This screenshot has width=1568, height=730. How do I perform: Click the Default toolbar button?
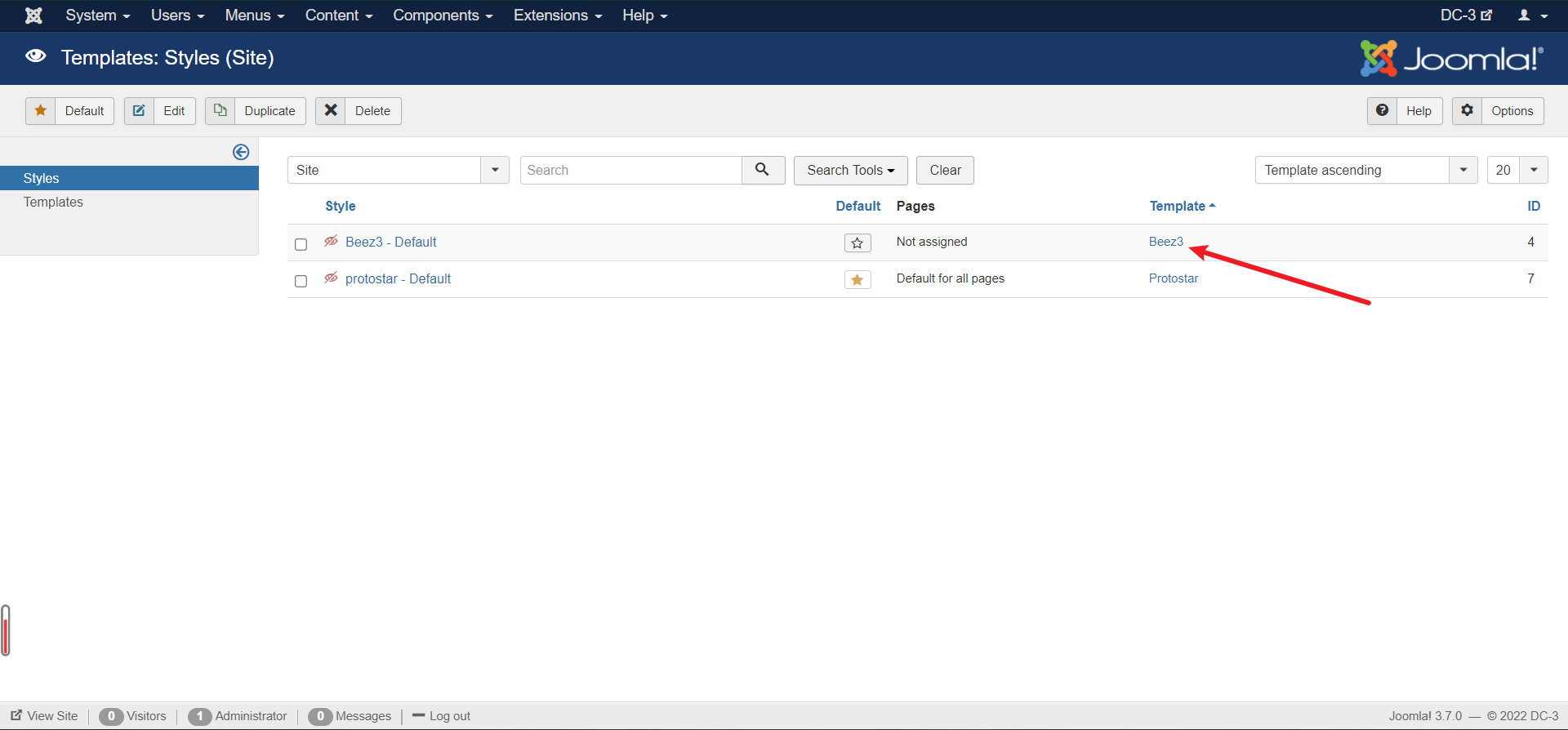point(69,111)
